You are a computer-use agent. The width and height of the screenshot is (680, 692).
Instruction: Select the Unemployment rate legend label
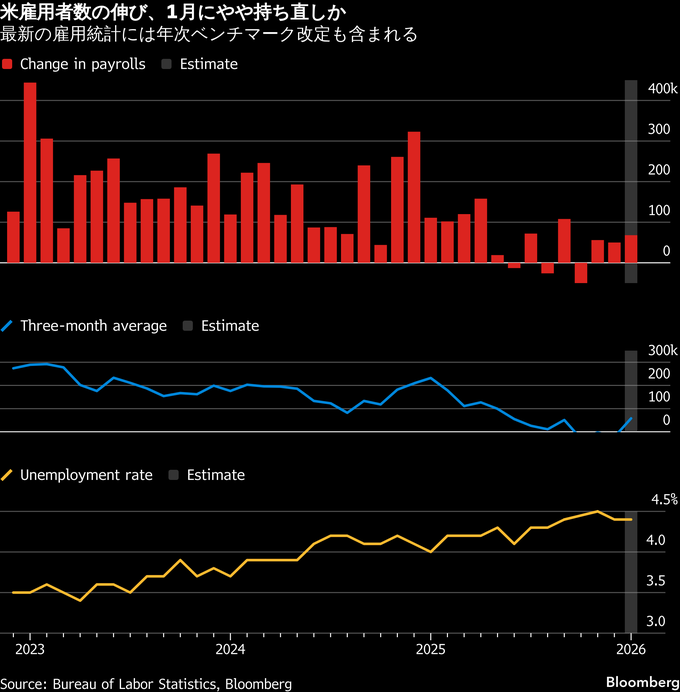86,476
